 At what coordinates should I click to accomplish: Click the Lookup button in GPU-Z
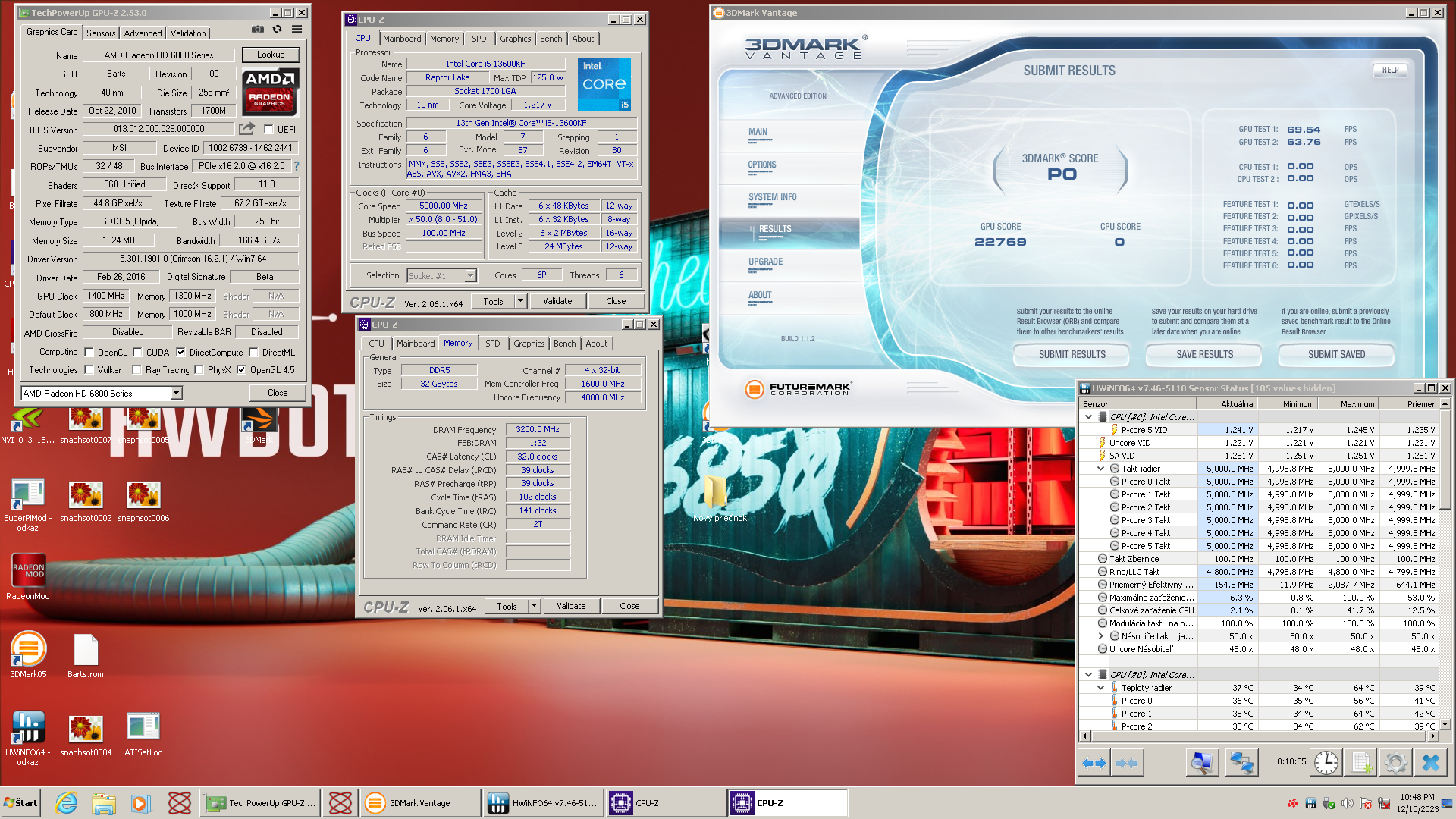pyautogui.click(x=271, y=55)
